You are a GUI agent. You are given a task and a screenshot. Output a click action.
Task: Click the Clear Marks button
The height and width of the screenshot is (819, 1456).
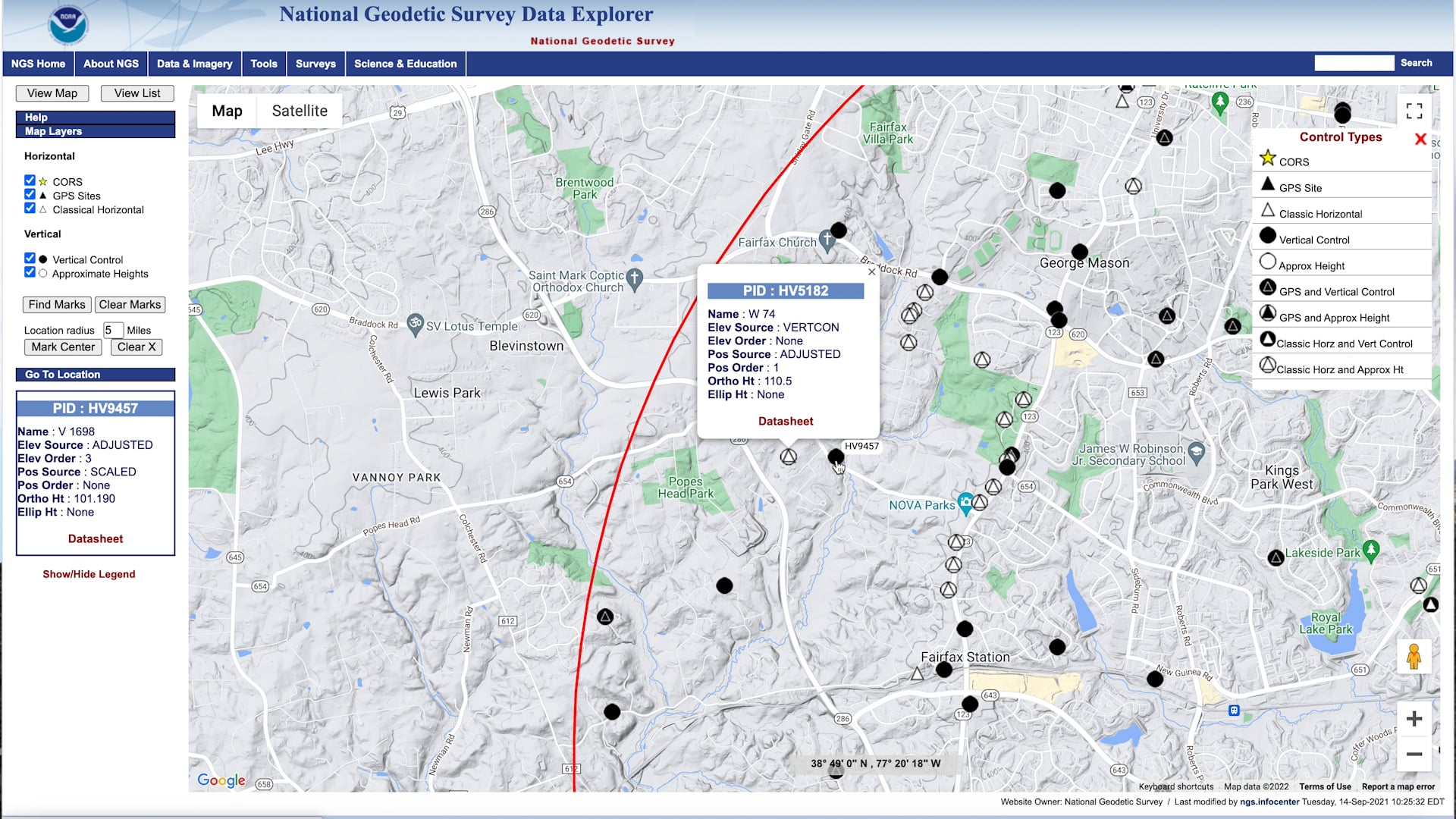pyautogui.click(x=129, y=304)
